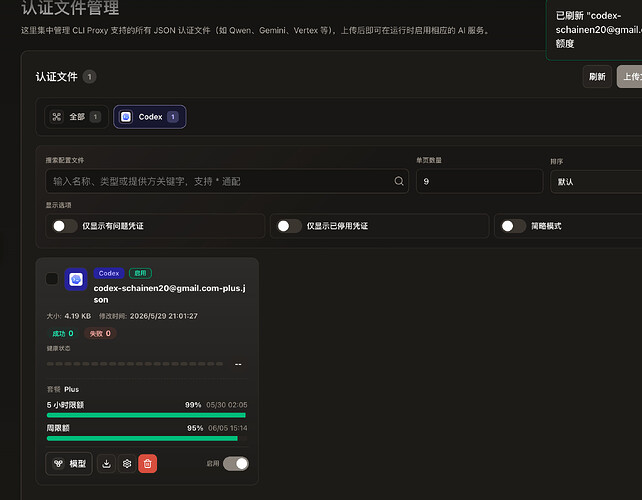Viewport: 642px width, 500px height.
Task: Select the codex auth file checkbox
Action: coord(52,279)
